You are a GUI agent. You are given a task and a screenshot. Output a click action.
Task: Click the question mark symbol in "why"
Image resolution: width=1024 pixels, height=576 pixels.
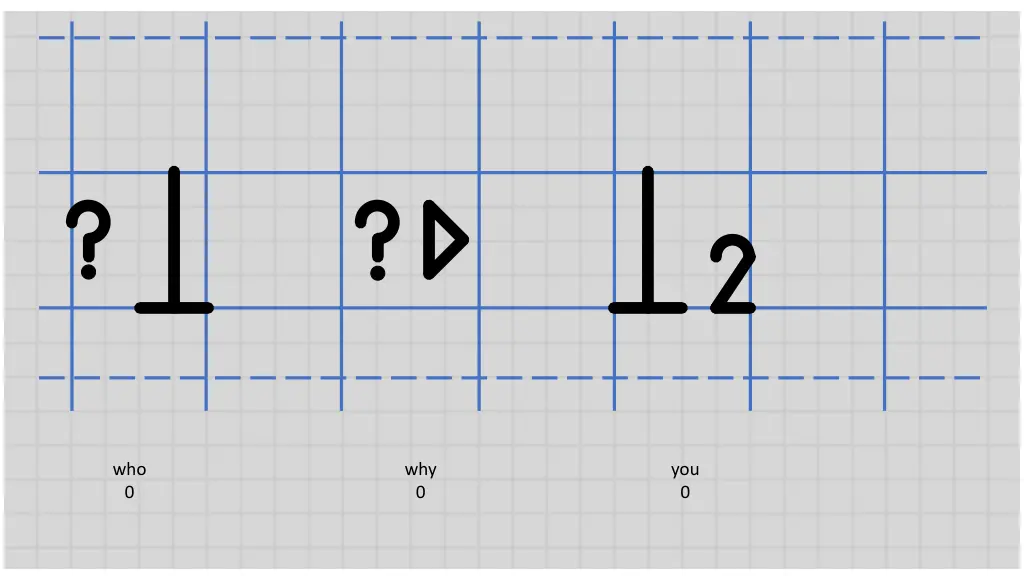377,240
